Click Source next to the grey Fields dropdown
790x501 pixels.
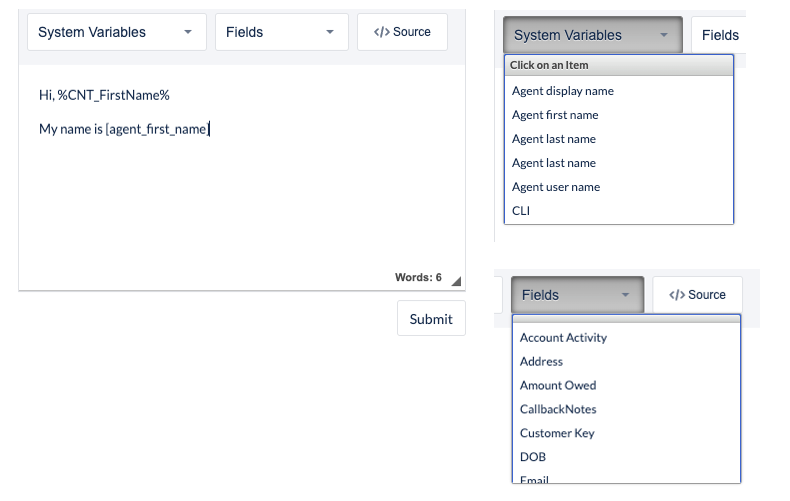pyautogui.click(x=697, y=295)
